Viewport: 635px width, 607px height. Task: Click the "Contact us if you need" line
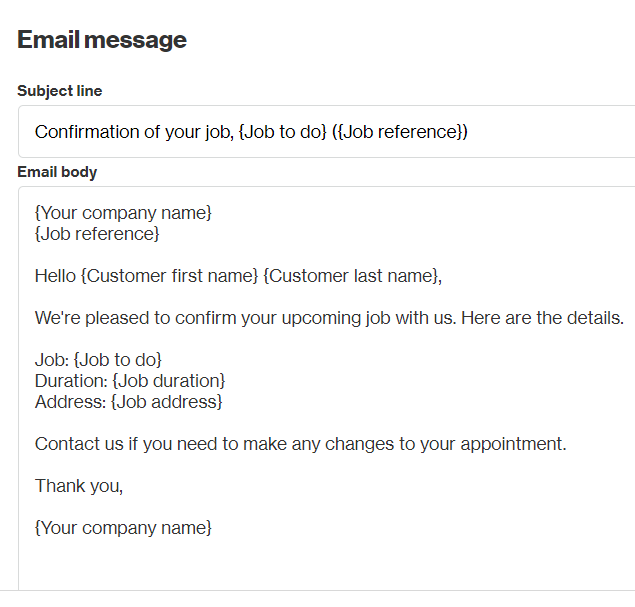tap(300, 444)
